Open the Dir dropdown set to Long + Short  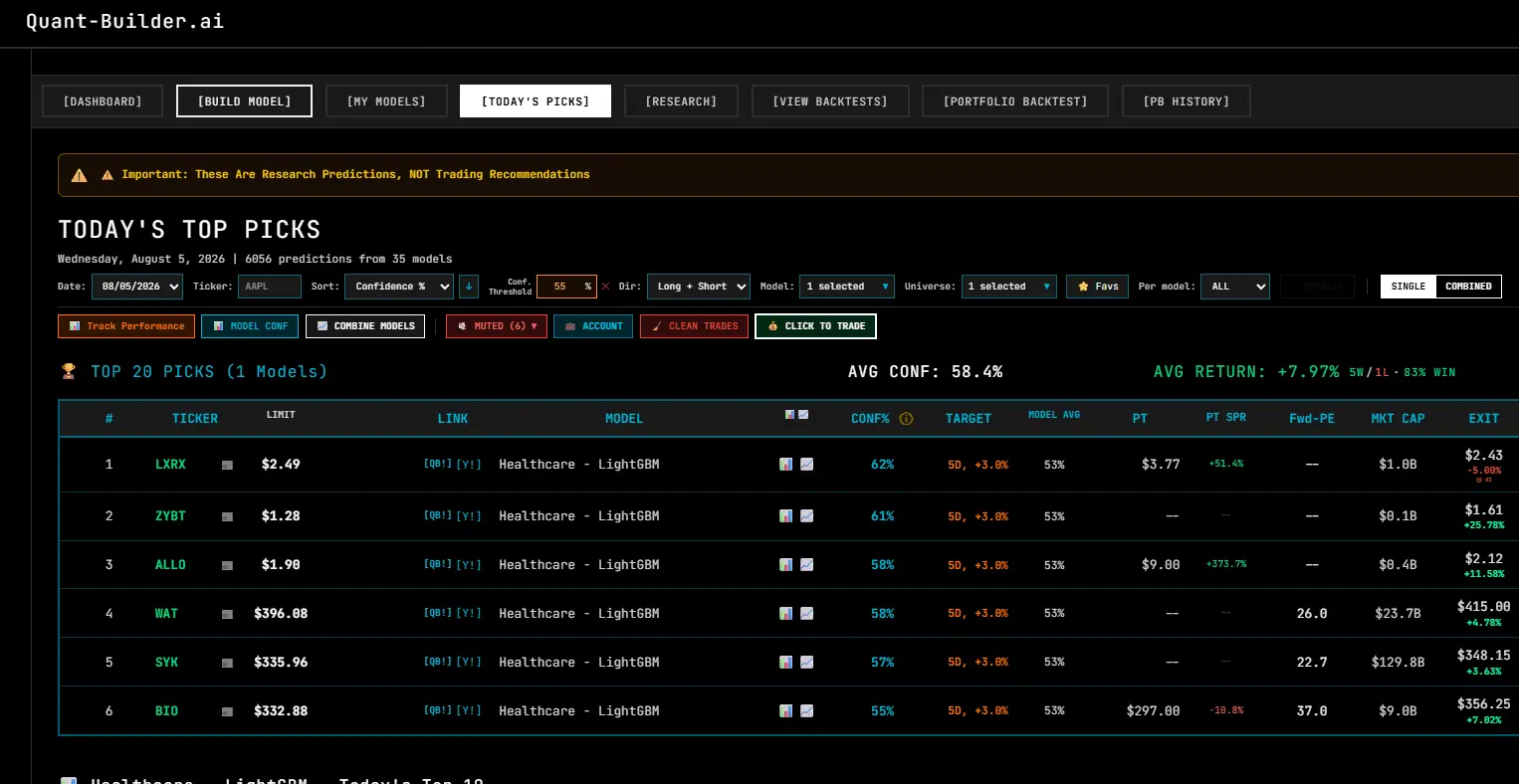(x=698, y=287)
